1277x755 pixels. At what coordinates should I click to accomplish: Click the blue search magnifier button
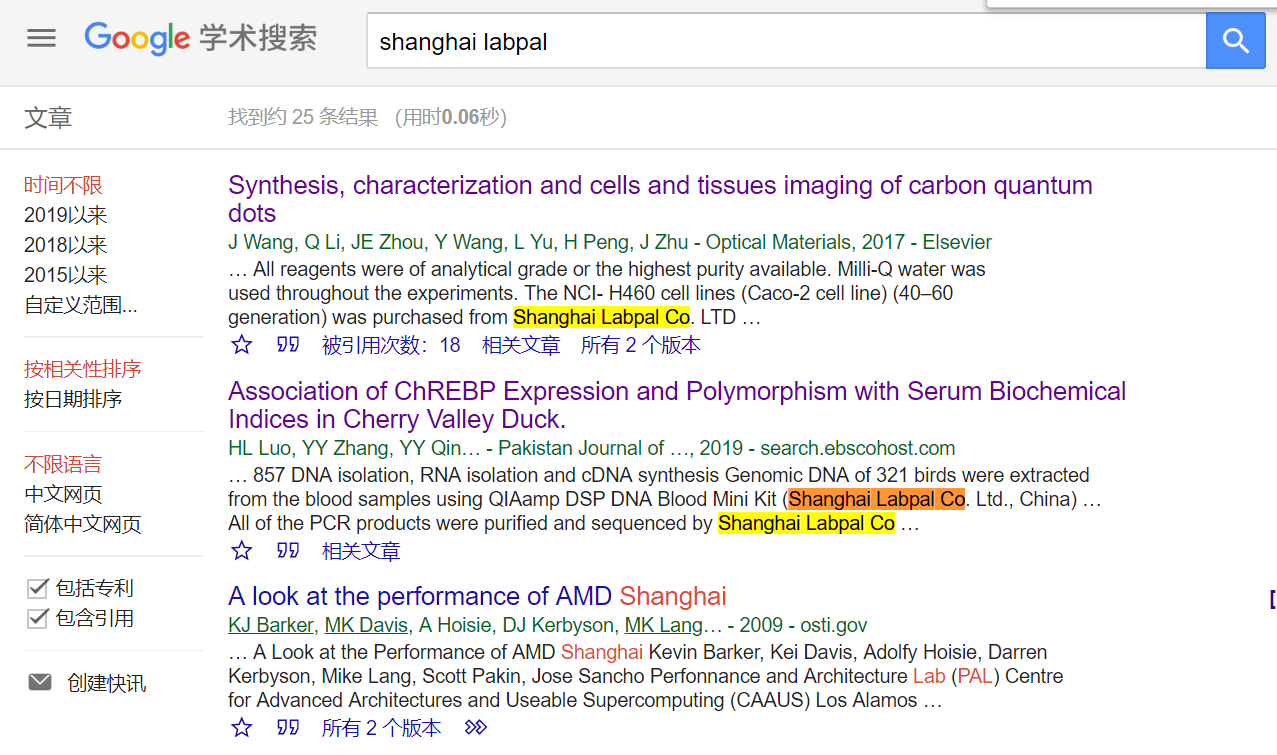point(1236,41)
